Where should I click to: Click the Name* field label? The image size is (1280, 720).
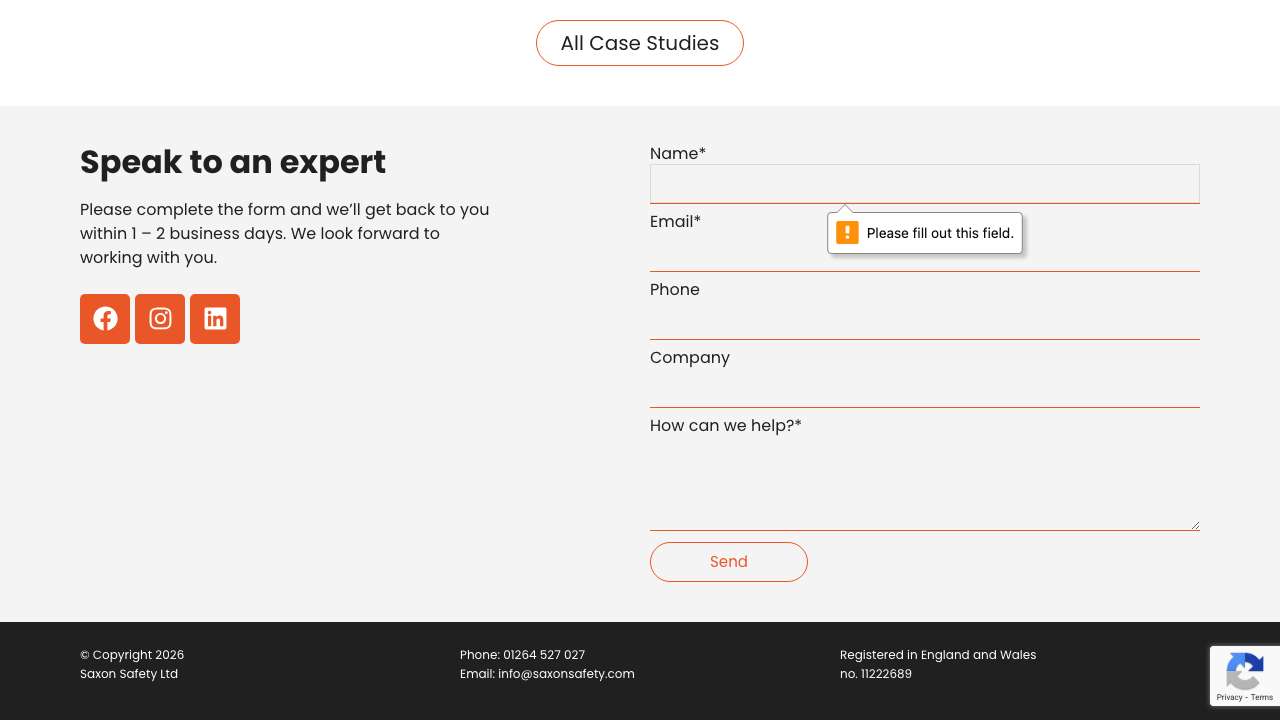(677, 154)
